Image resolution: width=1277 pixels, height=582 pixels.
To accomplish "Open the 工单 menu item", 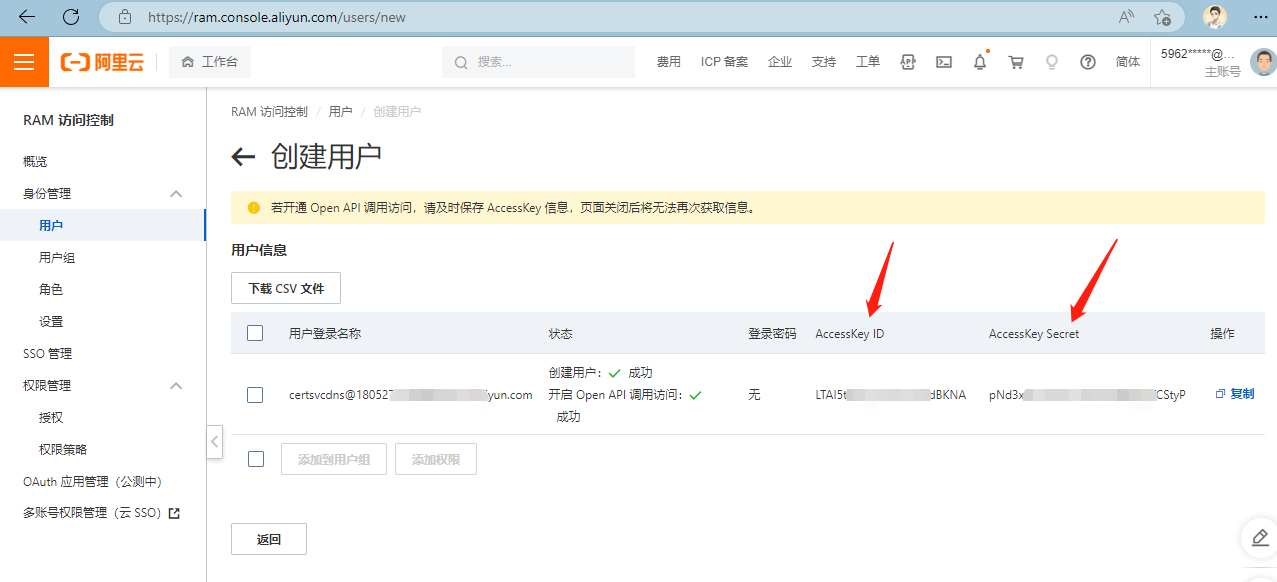I will coord(867,62).
